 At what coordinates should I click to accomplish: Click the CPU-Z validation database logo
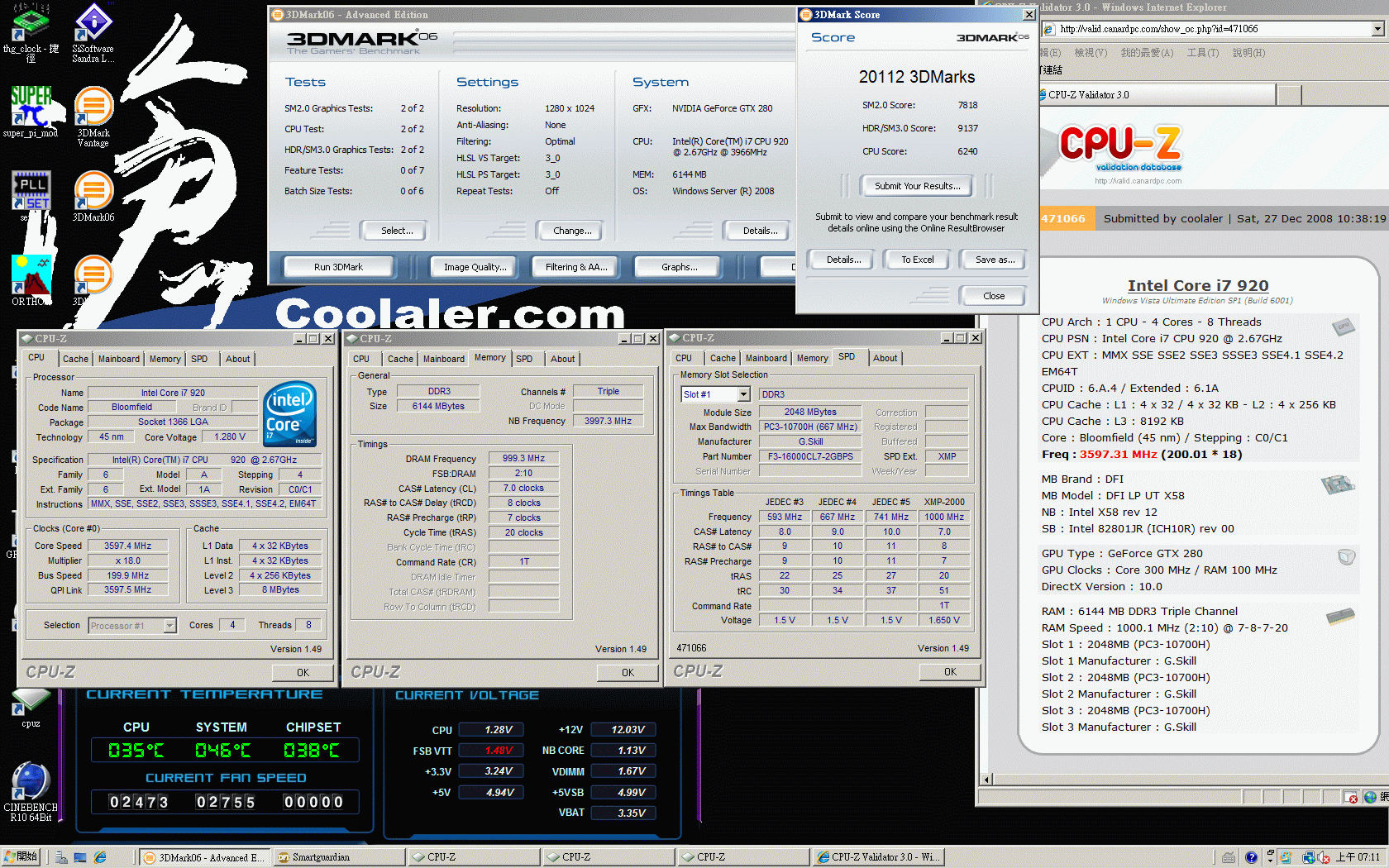pos(1119,149)
